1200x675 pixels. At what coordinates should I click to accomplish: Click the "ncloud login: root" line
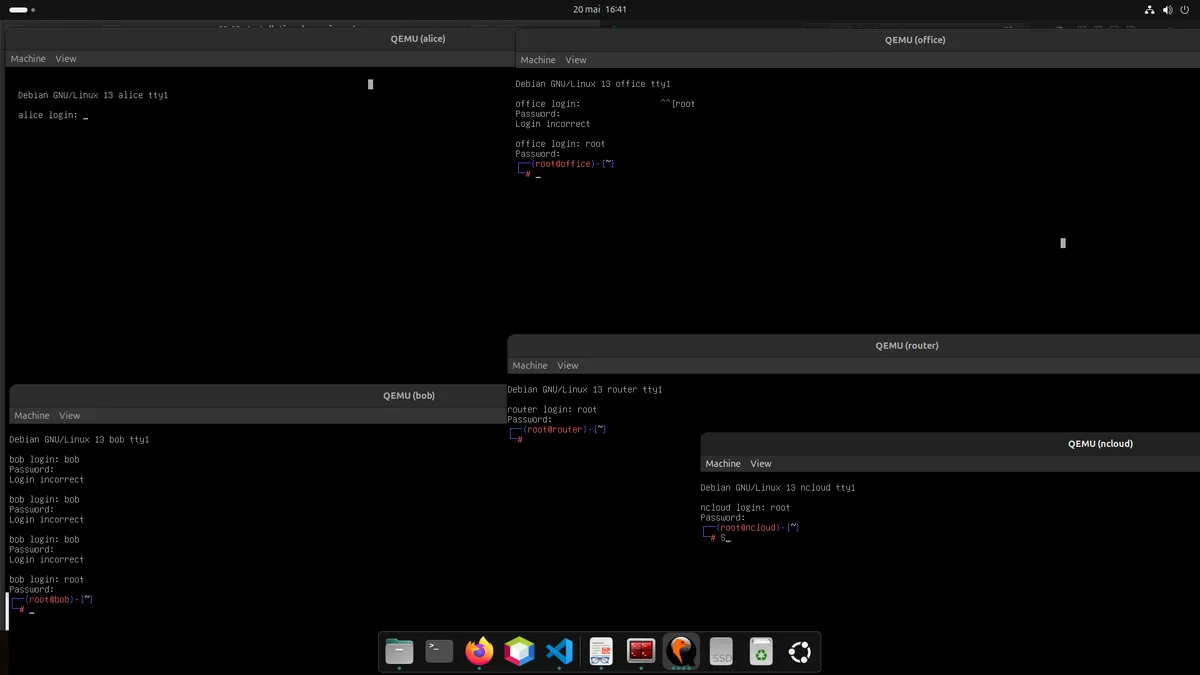pos(745,508)
